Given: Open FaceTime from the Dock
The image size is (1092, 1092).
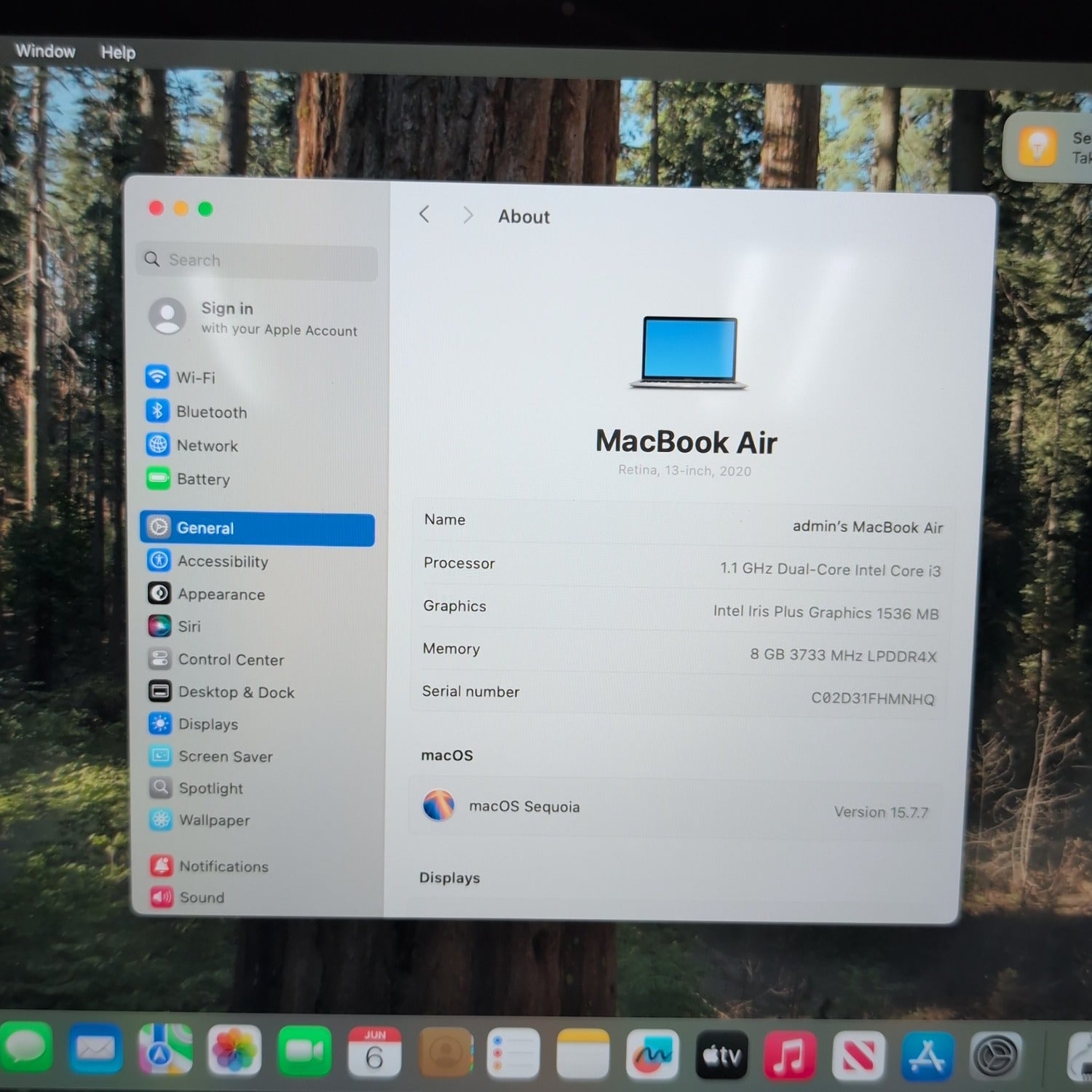Looking at the screenshot, I should click(x=304, y=1051).
